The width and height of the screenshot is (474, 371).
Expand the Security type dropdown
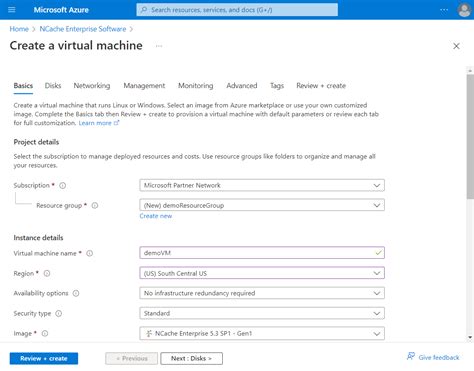coord(262,313)
